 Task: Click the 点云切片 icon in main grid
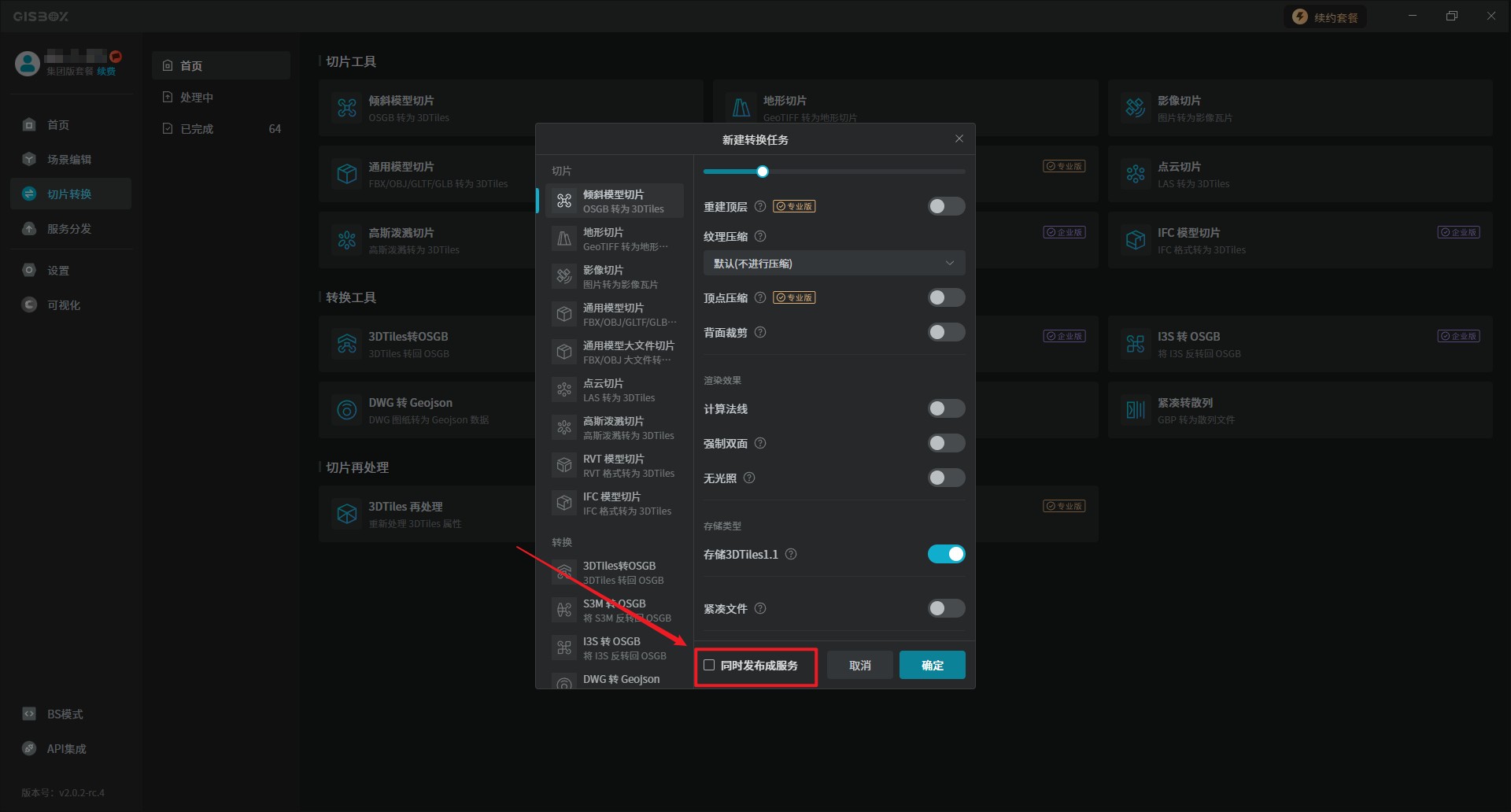tap(1135, 174)
